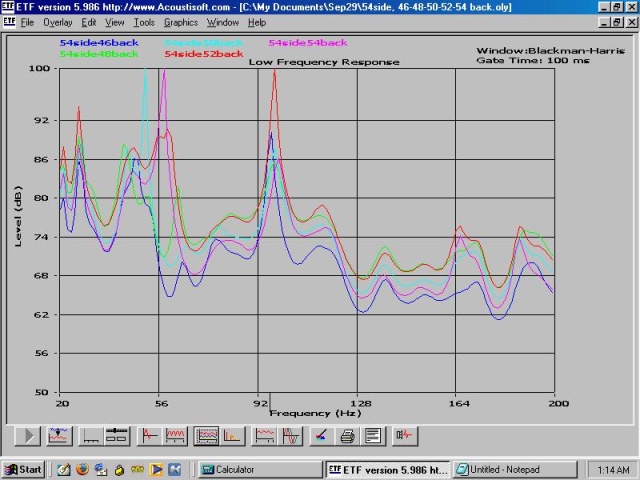
Task: Click the Frequency (Hz) axis label
Action: (x=315, y=413)
